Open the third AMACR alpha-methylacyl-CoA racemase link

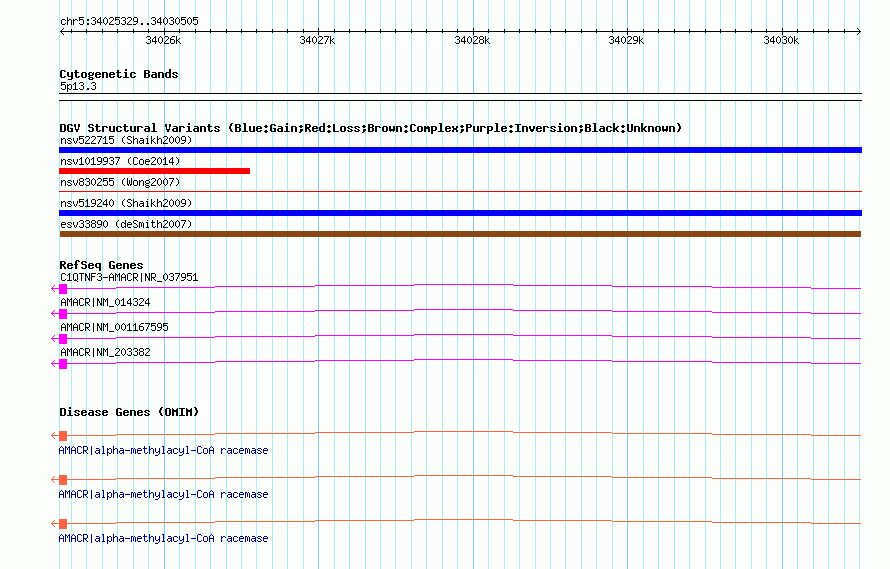coord(163,538)
